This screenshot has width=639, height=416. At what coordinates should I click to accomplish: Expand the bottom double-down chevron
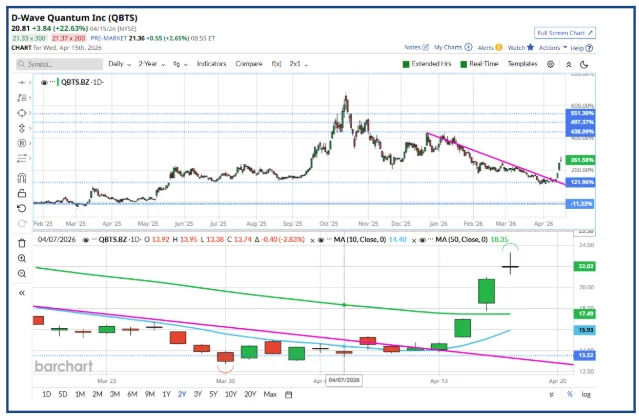551,394
